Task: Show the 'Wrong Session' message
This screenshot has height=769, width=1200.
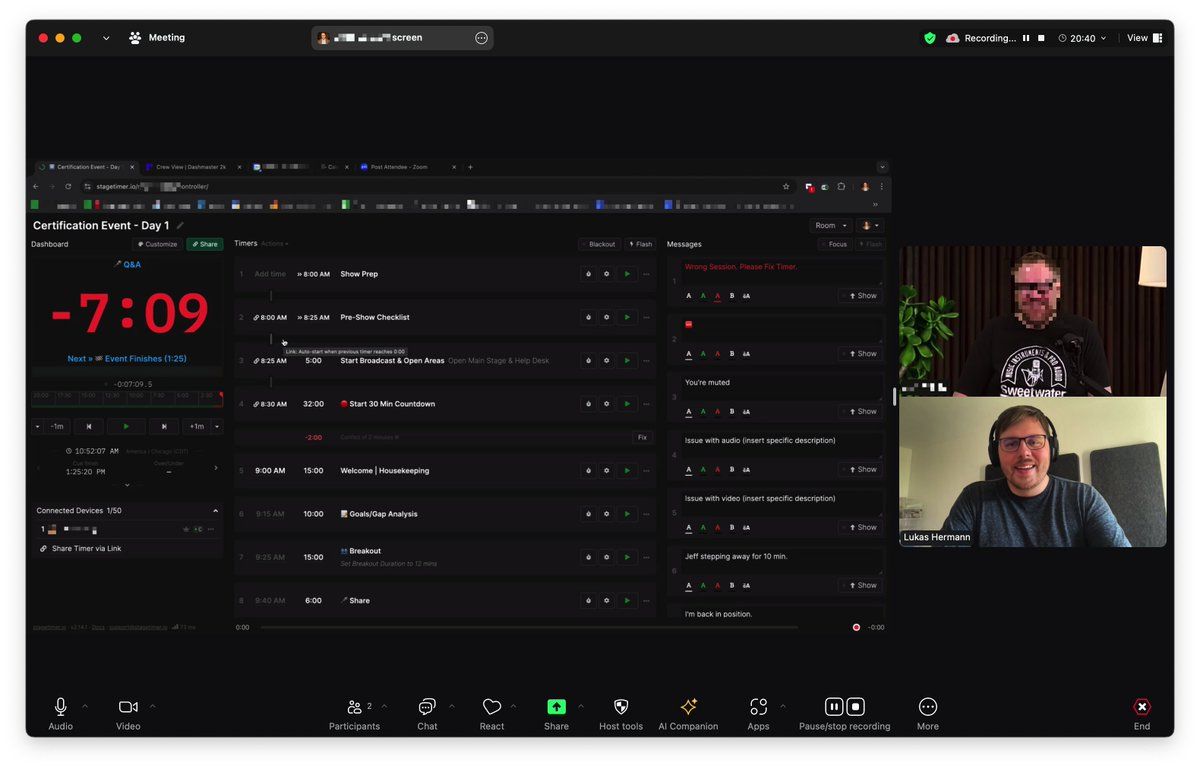Action: pyautogui.click(x=862, y=295)
